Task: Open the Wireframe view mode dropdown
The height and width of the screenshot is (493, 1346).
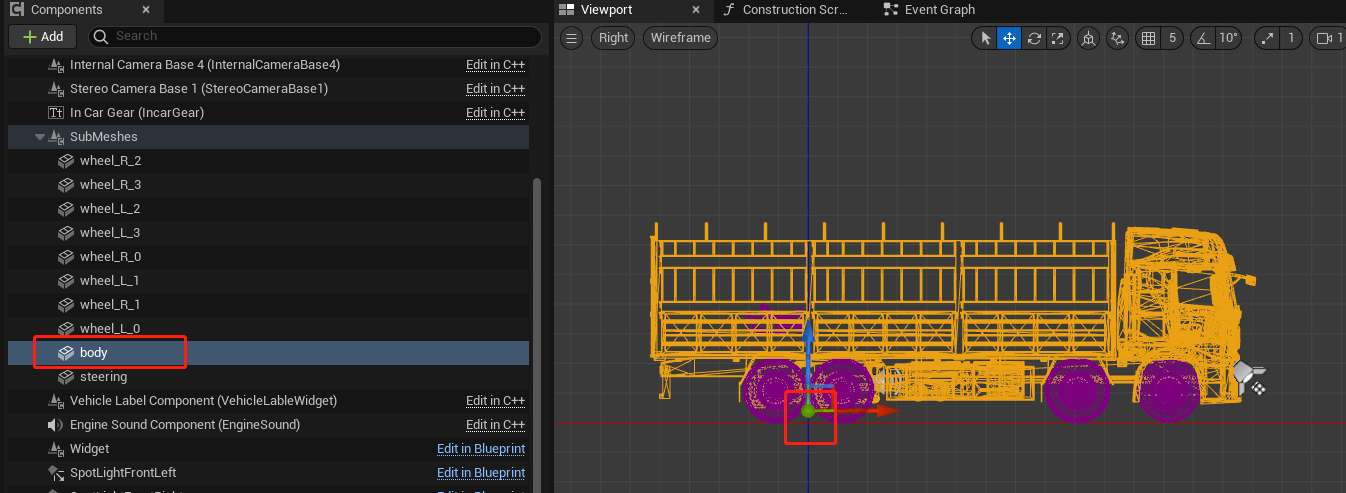Action: (x=680, y=38)
